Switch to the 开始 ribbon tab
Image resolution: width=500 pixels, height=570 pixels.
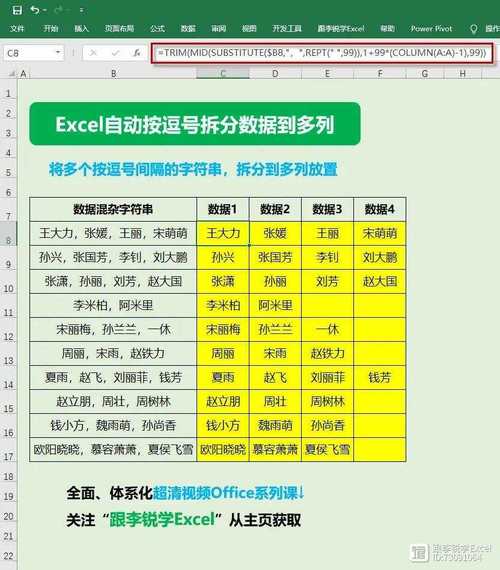pos(51,28)
